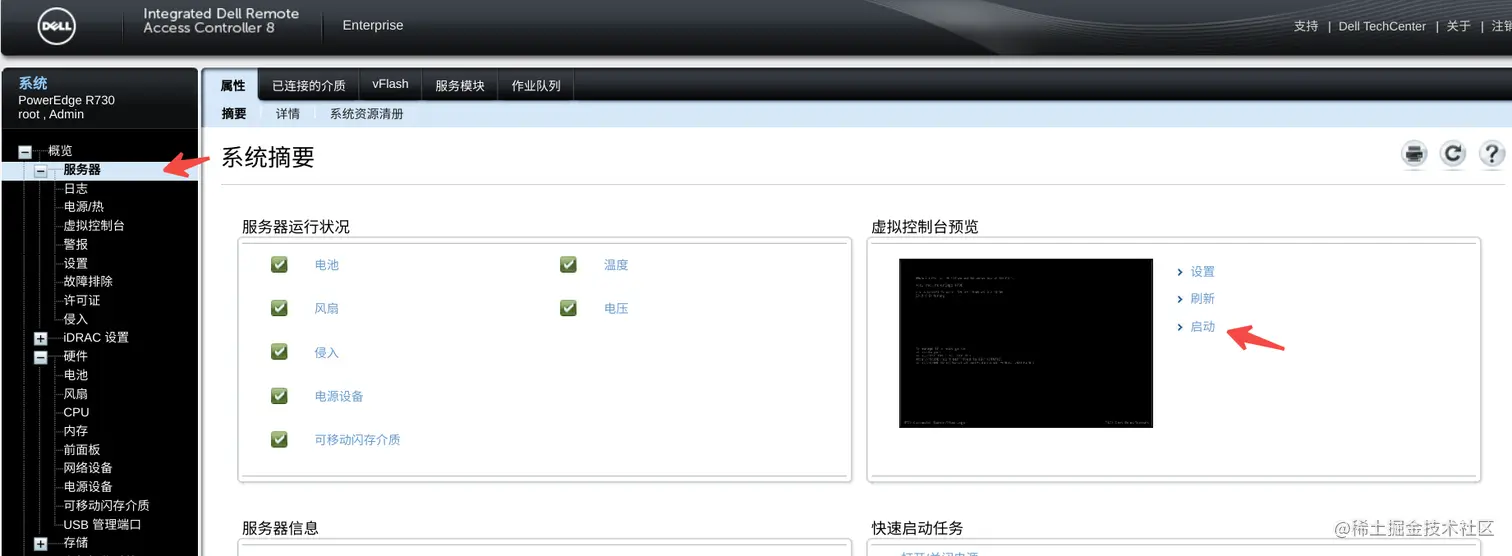Click intrusion green check status icon
This screenshot has width=1512, height=556.
(x=279, y=352)
